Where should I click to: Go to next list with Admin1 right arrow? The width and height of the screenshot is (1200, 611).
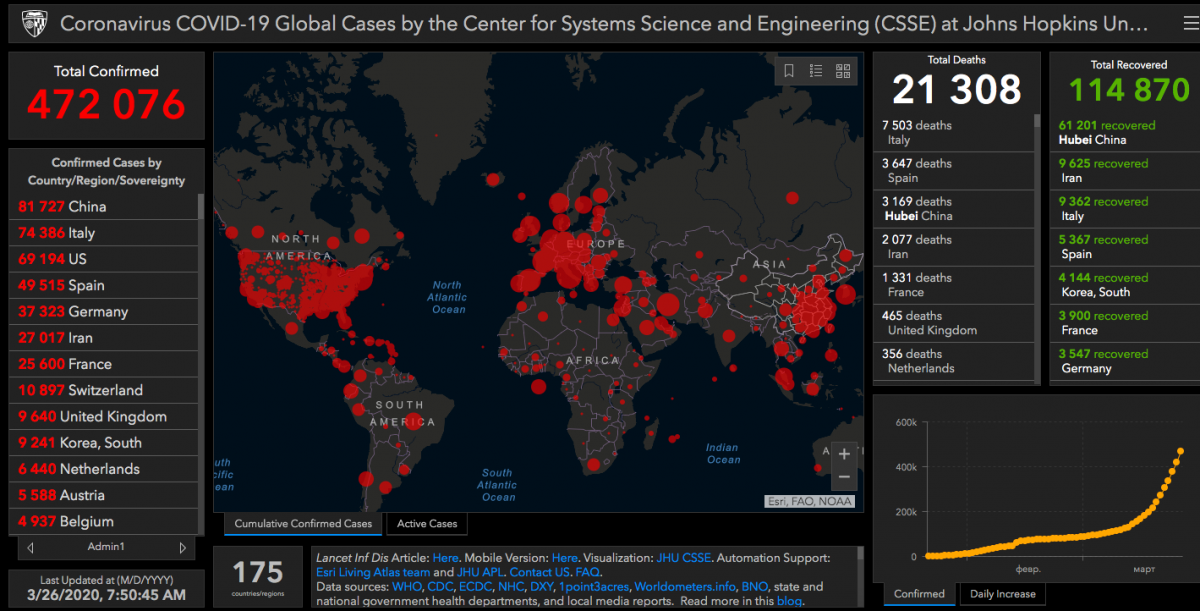coord(182,548)
